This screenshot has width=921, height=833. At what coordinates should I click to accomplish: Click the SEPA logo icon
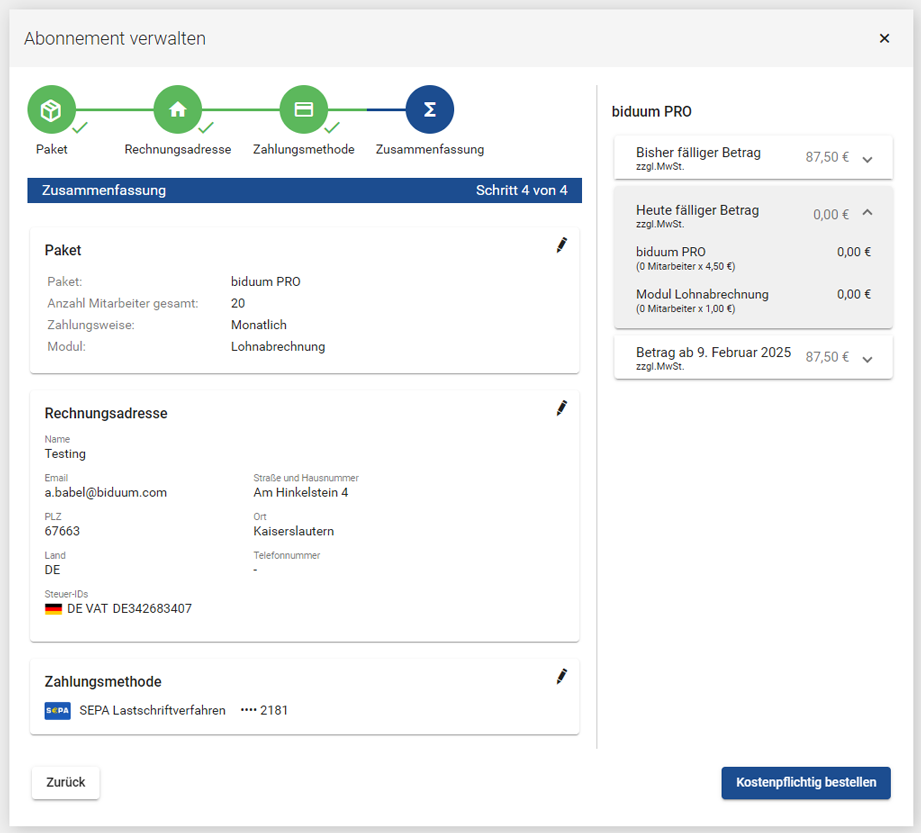(57, 711)
